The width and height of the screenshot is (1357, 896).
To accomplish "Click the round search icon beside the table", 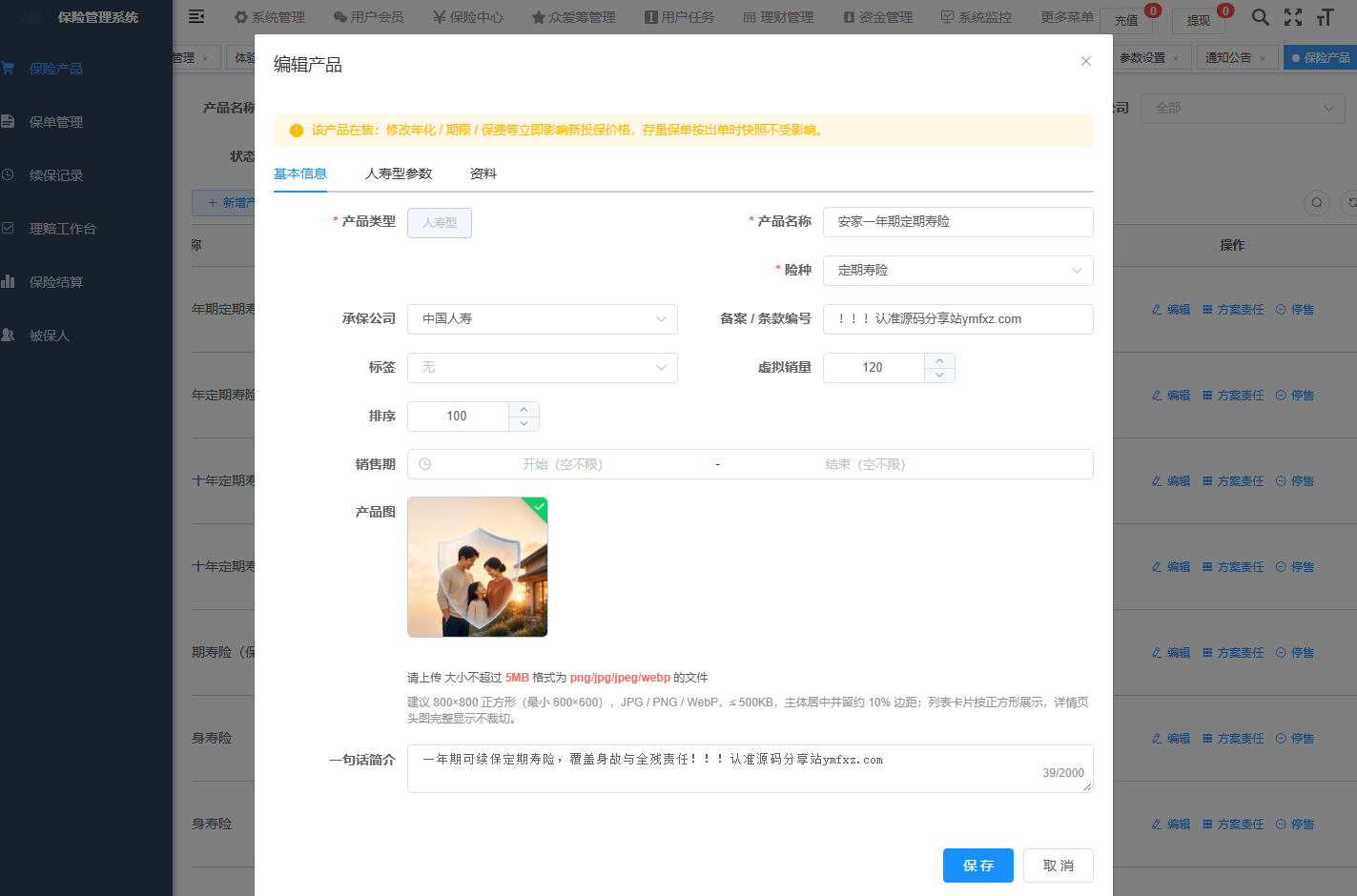I will tap(1317, 202).
